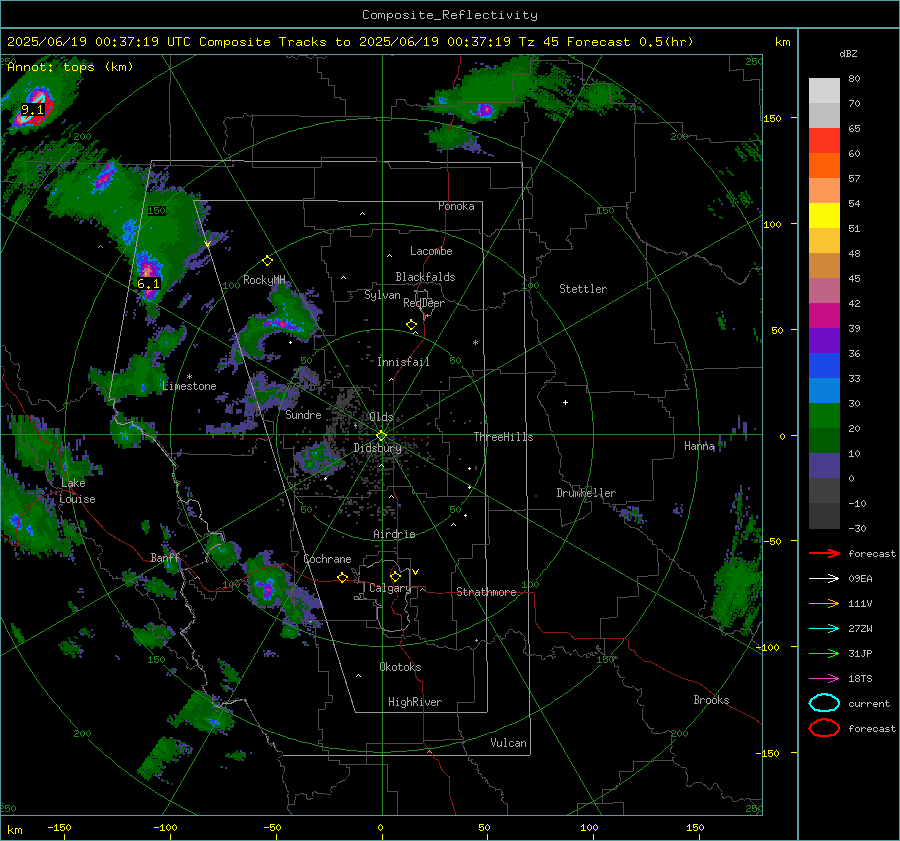Click the Lake Louise map label
This screenshot has width=900, height=841.
tap(77, 491)
